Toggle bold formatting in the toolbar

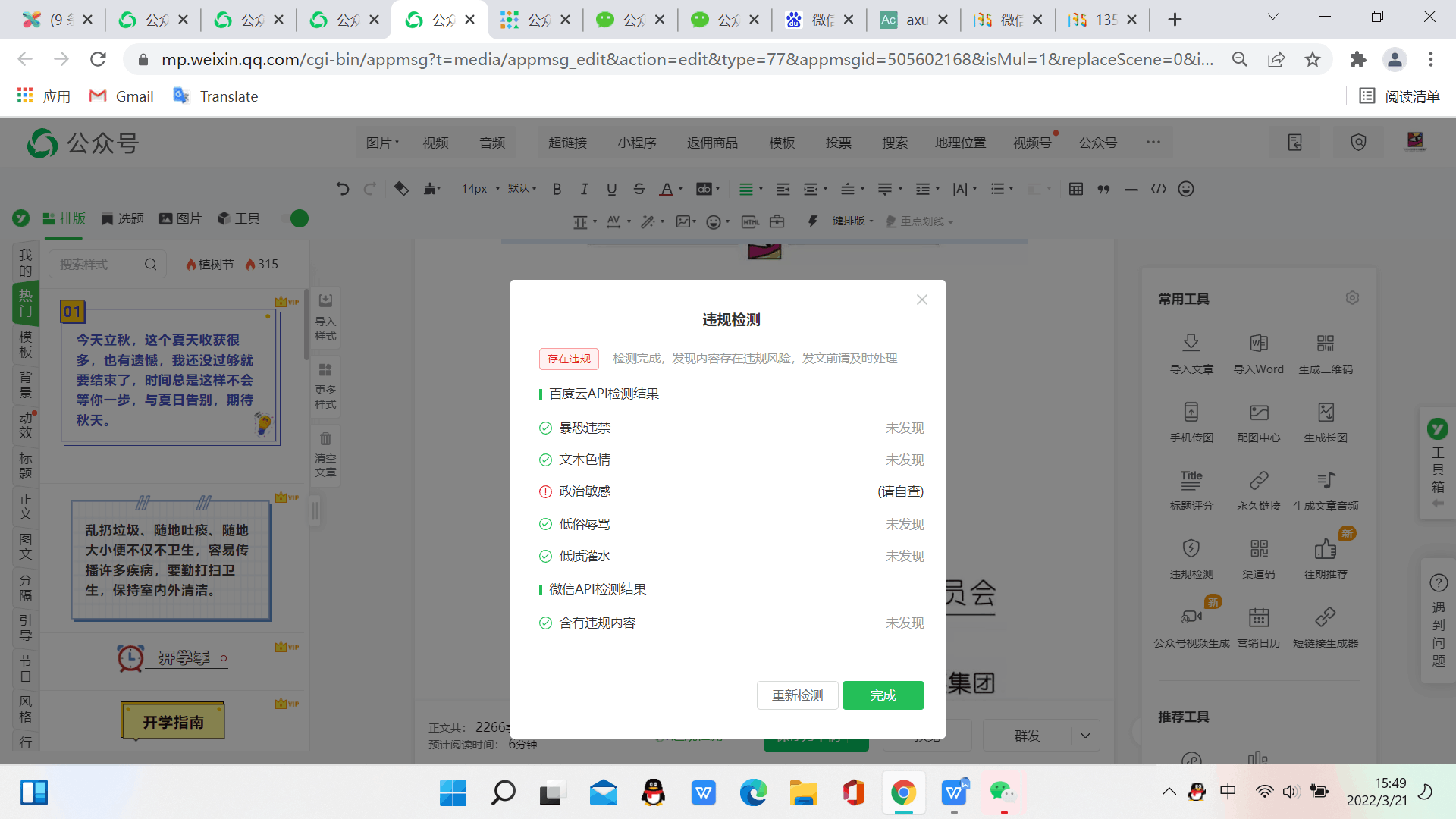click(x=557, y=189)
